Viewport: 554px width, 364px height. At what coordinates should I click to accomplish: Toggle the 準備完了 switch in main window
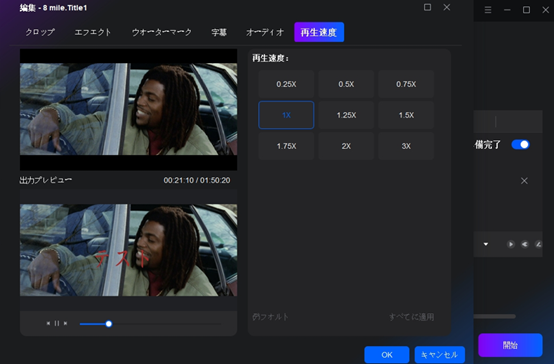point(520,145)
